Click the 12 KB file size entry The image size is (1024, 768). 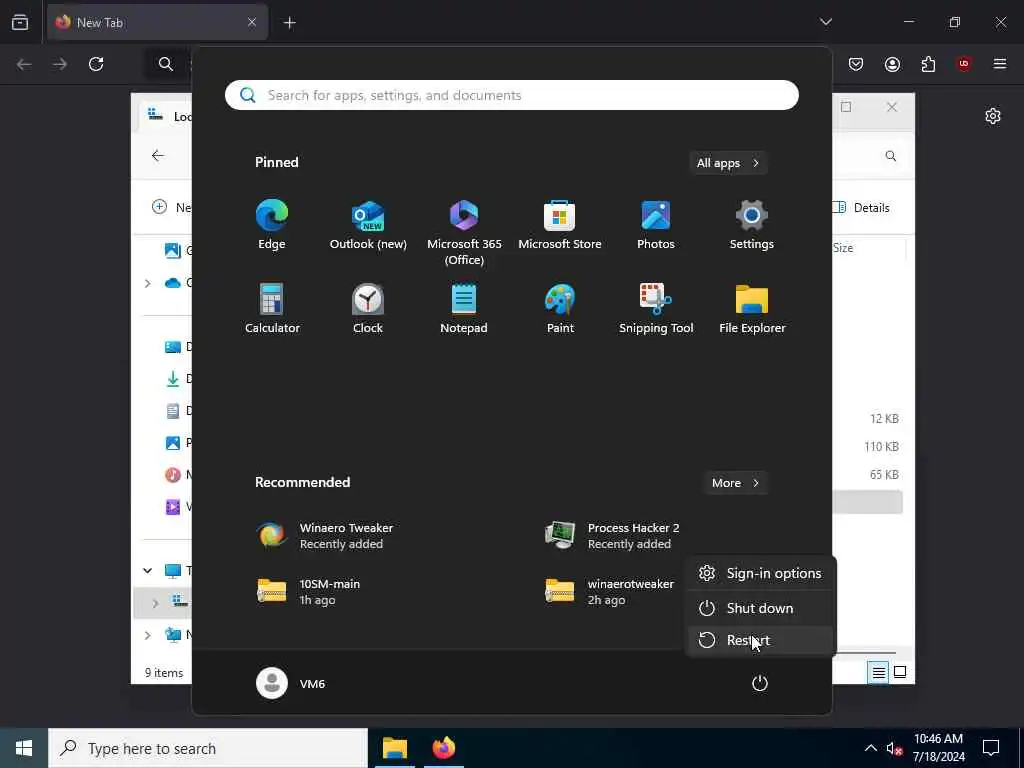click(x=884, y=419)
